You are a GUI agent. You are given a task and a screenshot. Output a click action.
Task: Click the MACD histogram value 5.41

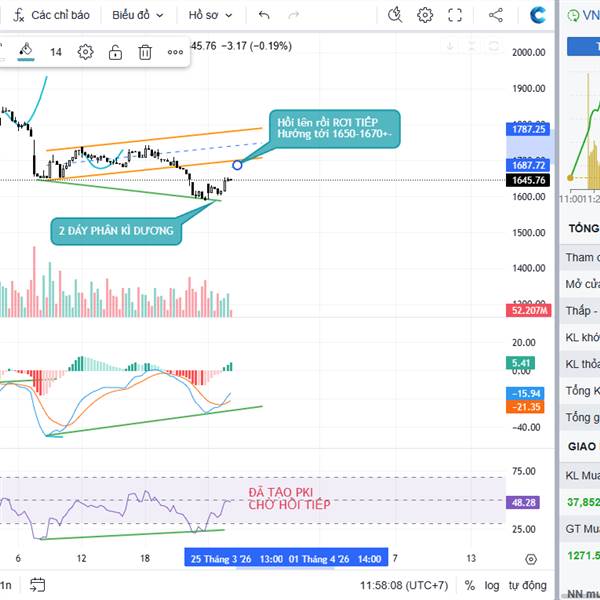pyautogui.click(x=520, y=363)
